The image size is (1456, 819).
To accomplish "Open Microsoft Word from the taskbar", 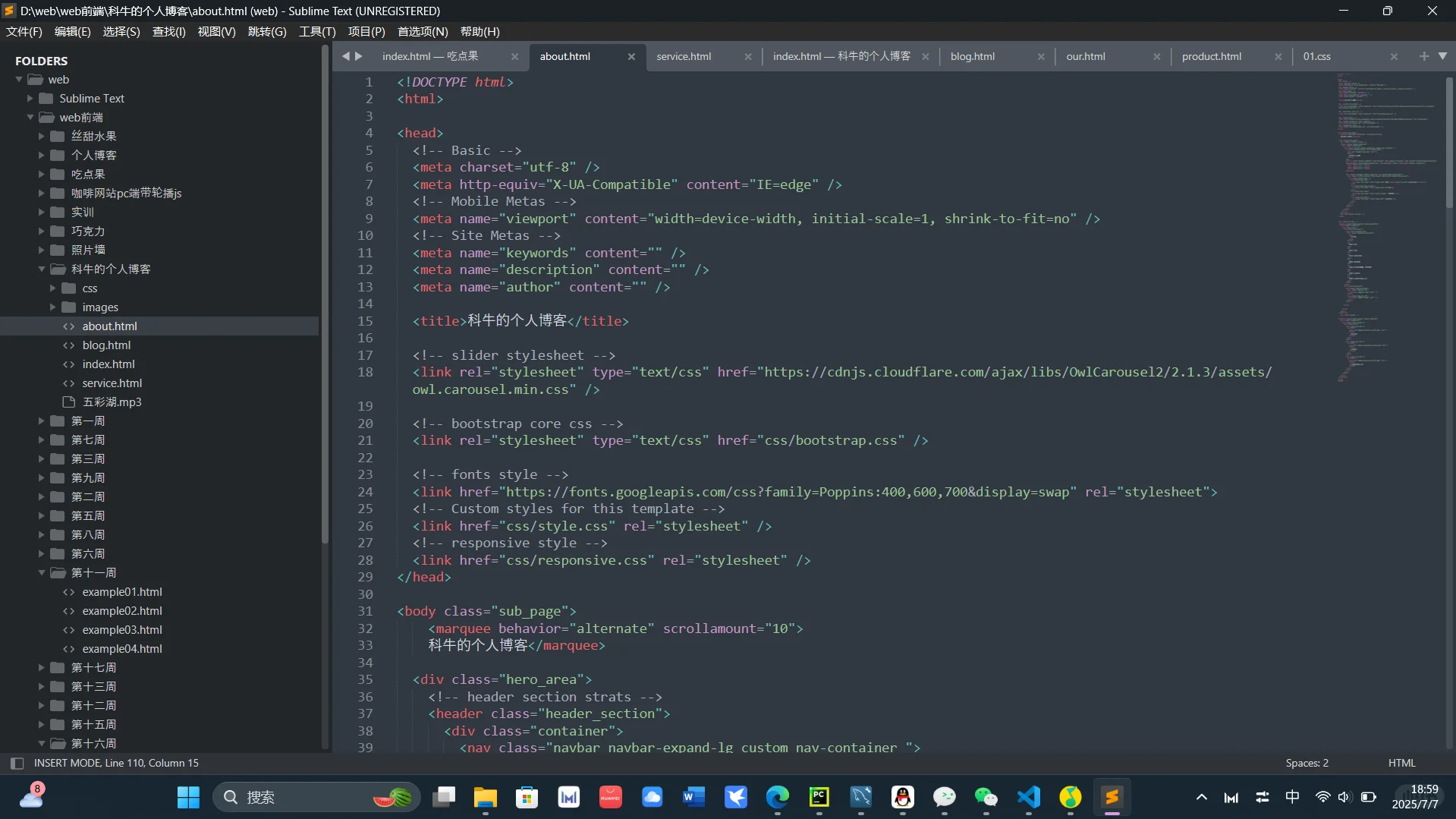I will pyautogui.click(x=693, y=797).
